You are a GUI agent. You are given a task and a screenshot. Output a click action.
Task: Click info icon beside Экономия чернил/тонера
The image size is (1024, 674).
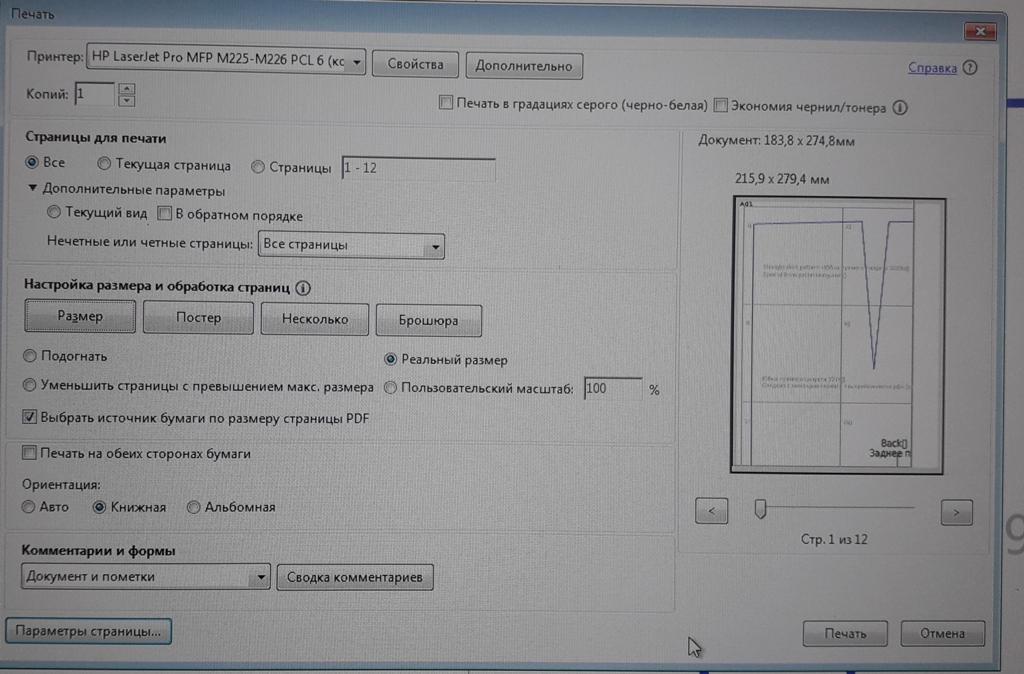click(x=900, y=106)
